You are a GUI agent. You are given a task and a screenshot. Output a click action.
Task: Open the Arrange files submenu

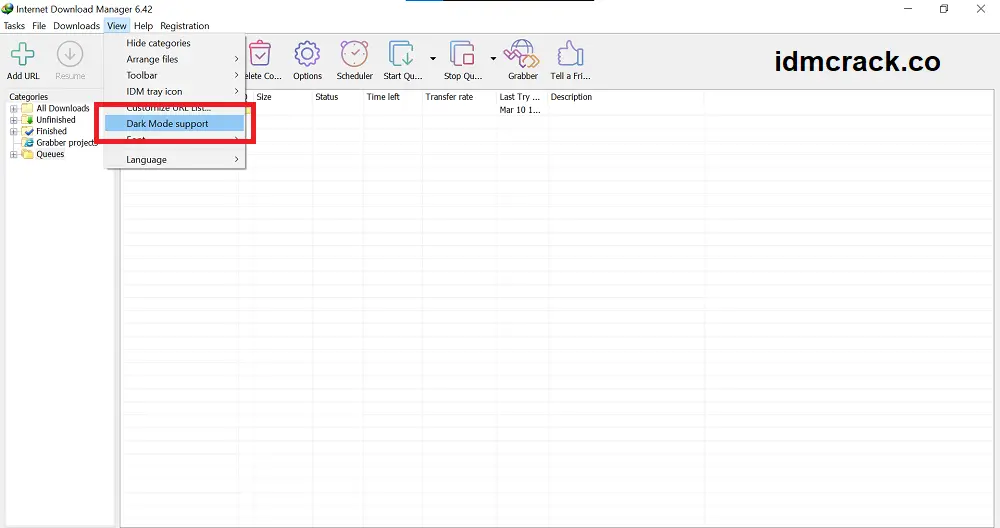coord(175,59)
